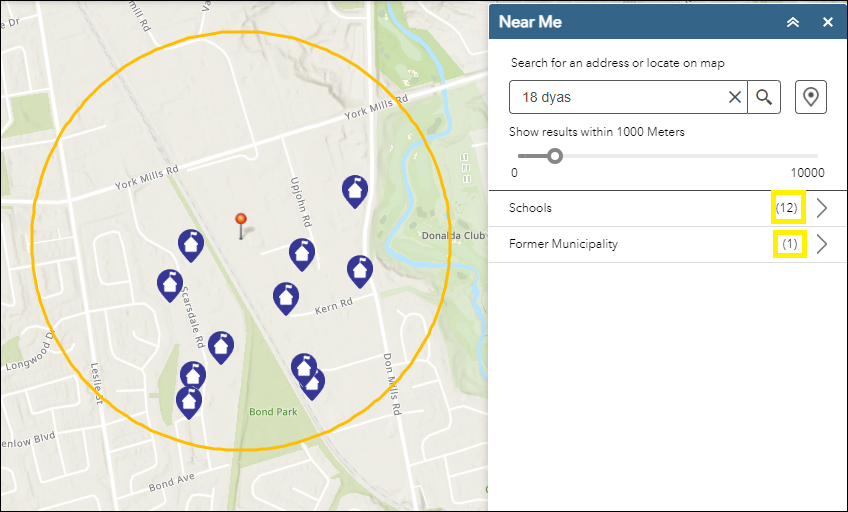The height and width of the screenshot is (512, 848).
Task: Click the locate on map pin button
Action: tap(810, 97)
